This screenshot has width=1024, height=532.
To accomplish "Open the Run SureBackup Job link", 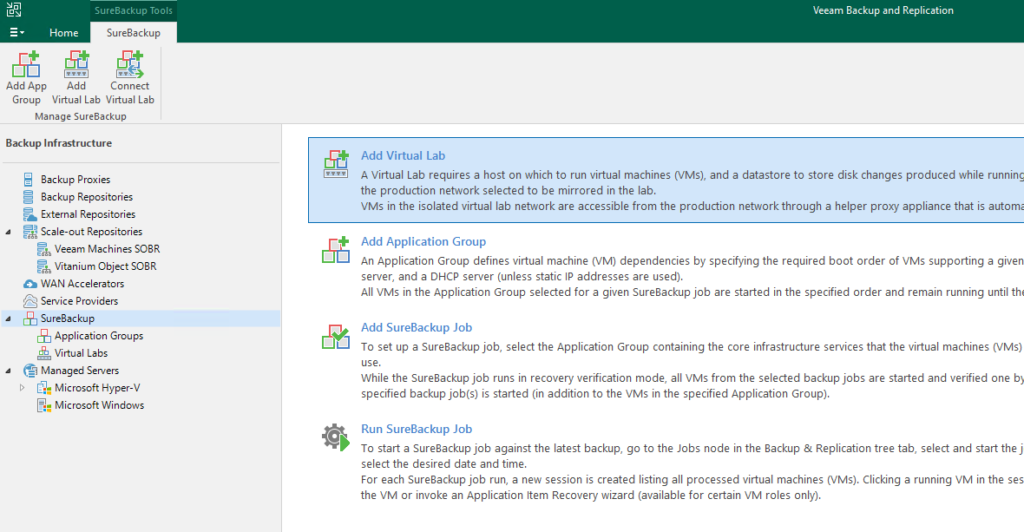I will pos(417,429).
